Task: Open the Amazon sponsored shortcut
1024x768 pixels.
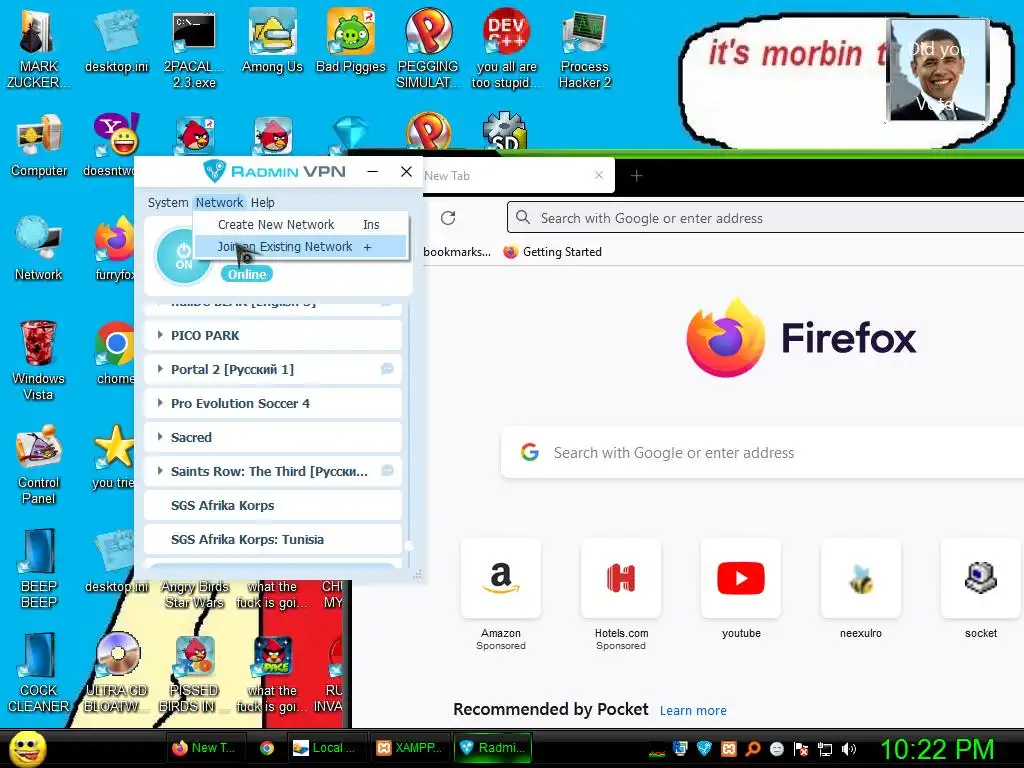Action: point(501,578)
